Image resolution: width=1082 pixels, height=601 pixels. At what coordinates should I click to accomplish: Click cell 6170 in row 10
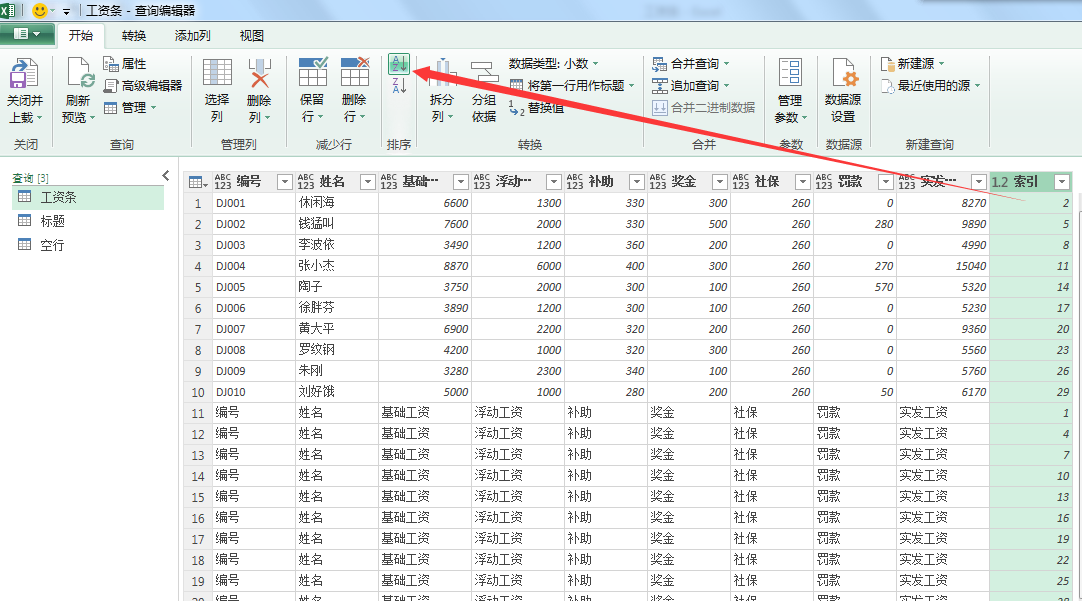[943, 392]
